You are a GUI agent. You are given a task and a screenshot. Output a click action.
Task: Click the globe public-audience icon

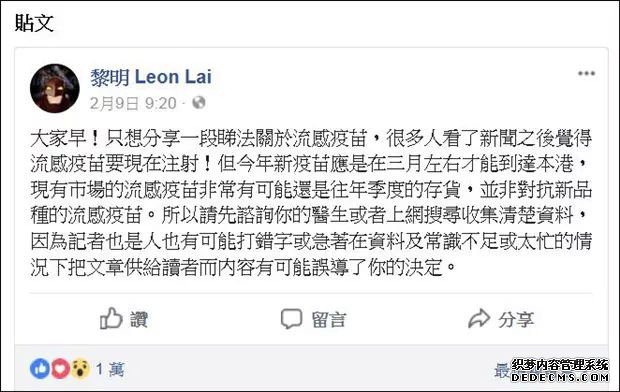click(199, 102)
